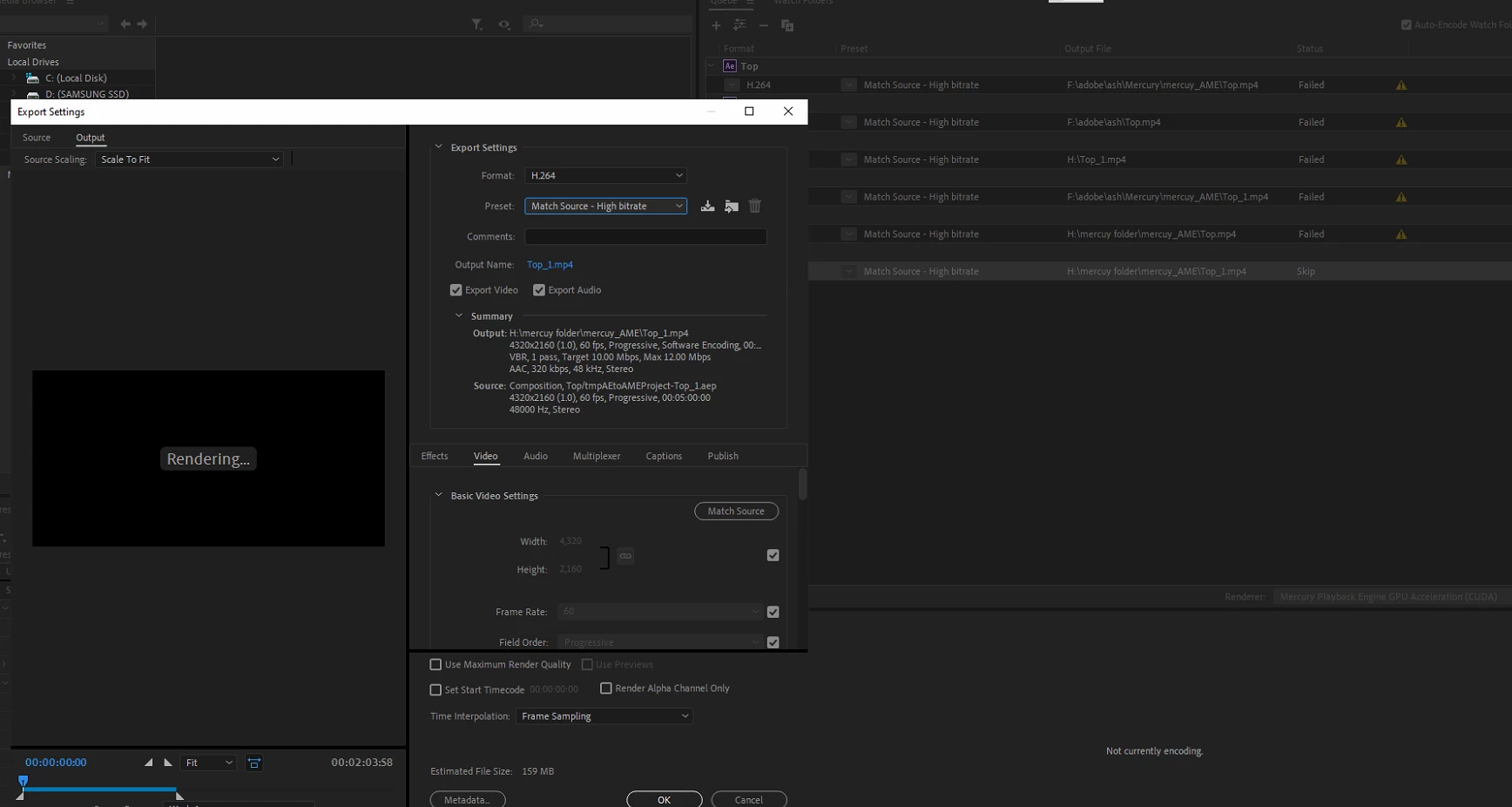Click the blue playhead on preview timeline
This screenshot has height=807, width=1512.
(24, 781)
